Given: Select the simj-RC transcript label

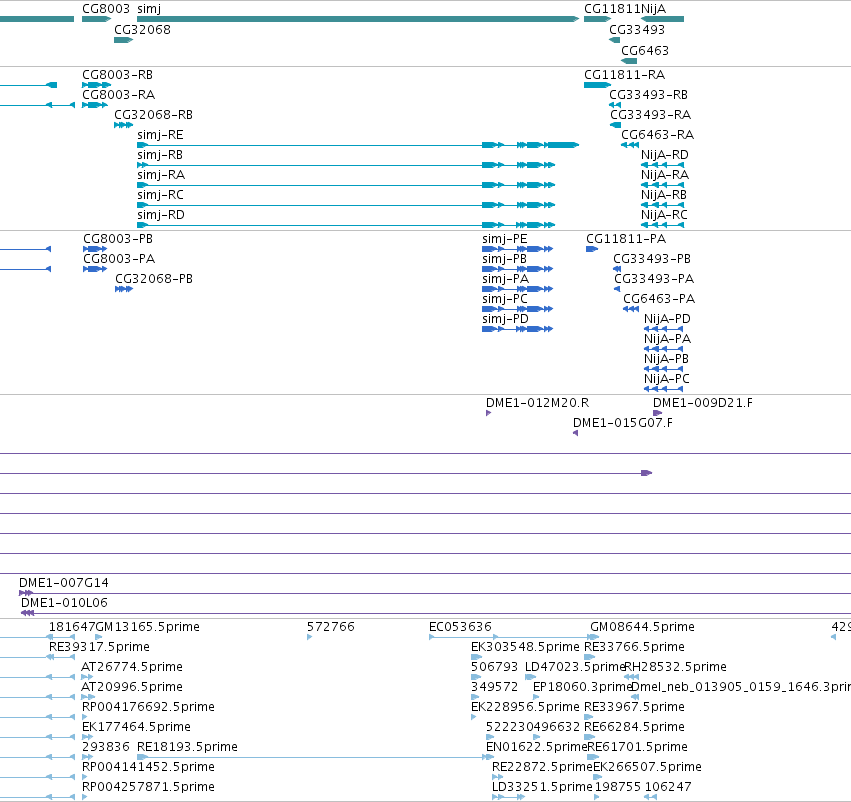Looking at the screenshot, I should coord(160,195).
